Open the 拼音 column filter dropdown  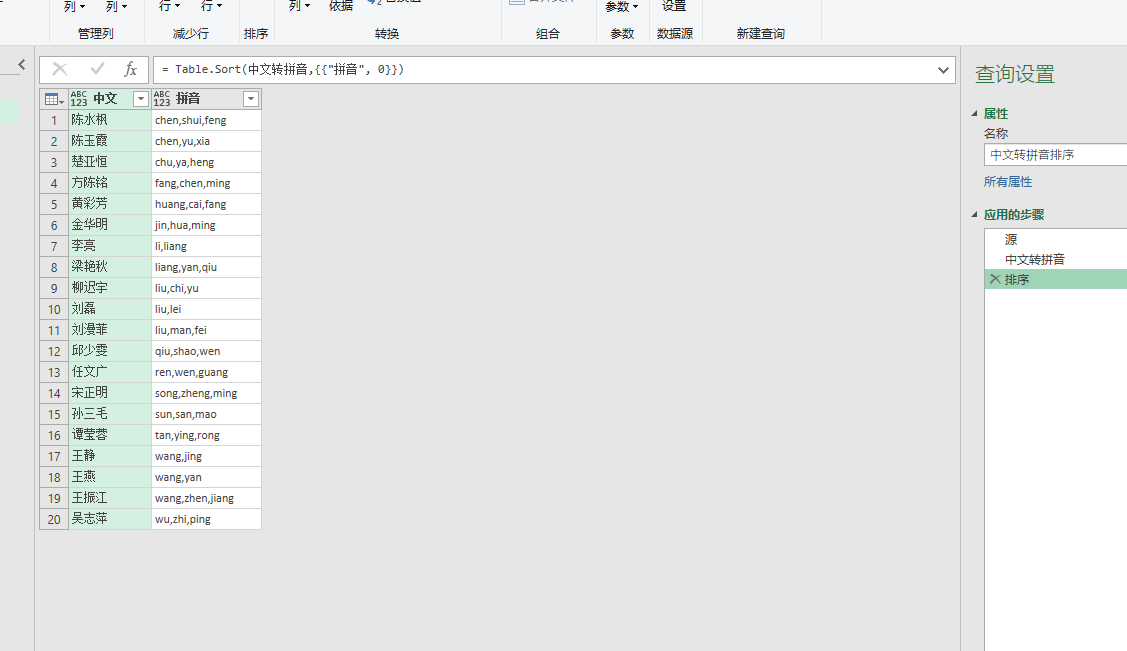coord(250,98)
